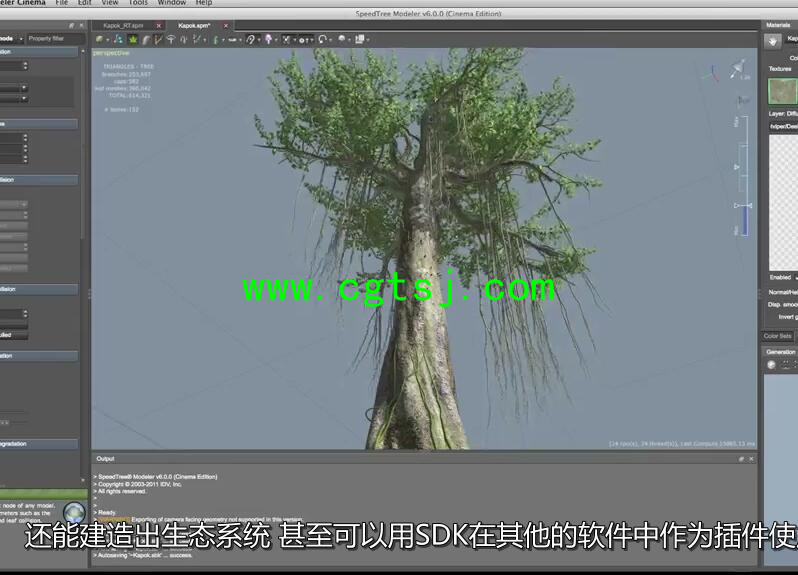Click the circular rotate arrow toolbar icon
This screenshot has height=575, width=798.
tap(322, 39)
